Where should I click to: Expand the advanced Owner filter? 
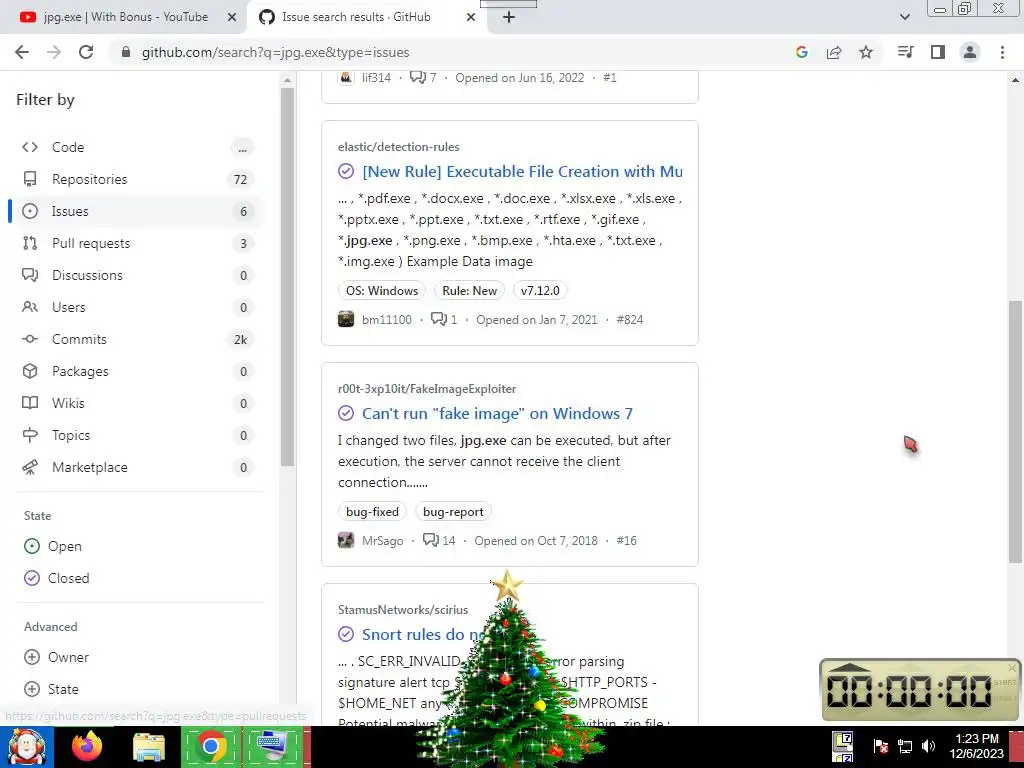coord(56,657)
